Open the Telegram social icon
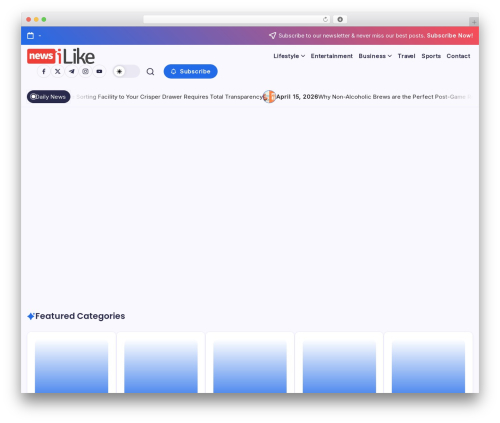The width and height of the screenshot is (500, 423). [x=72, y=71]
